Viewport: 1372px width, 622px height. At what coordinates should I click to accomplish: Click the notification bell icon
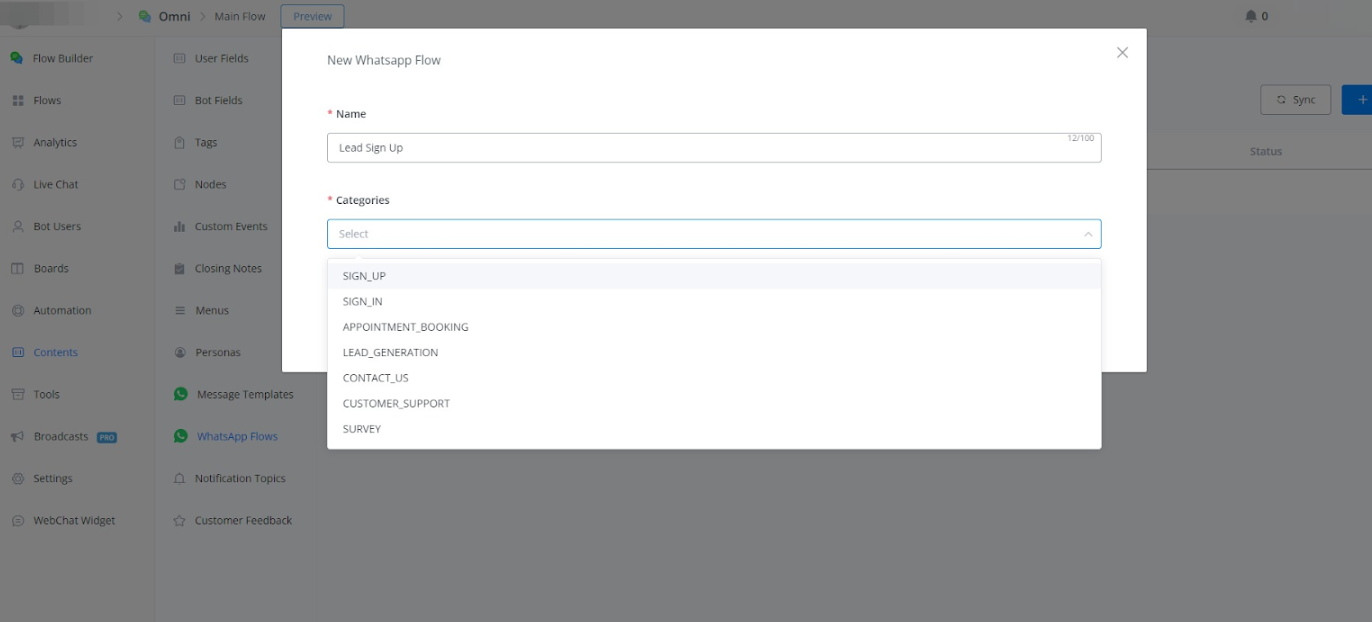(1251, 16)
